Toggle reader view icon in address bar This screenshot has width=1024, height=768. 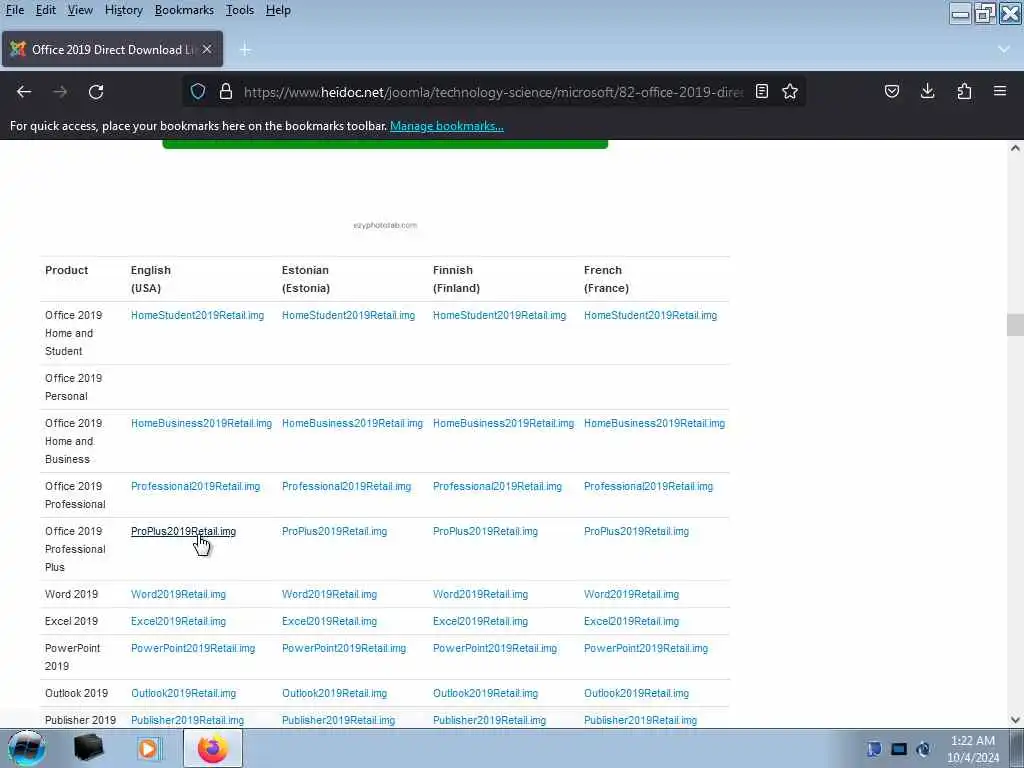tap(761, 91)
